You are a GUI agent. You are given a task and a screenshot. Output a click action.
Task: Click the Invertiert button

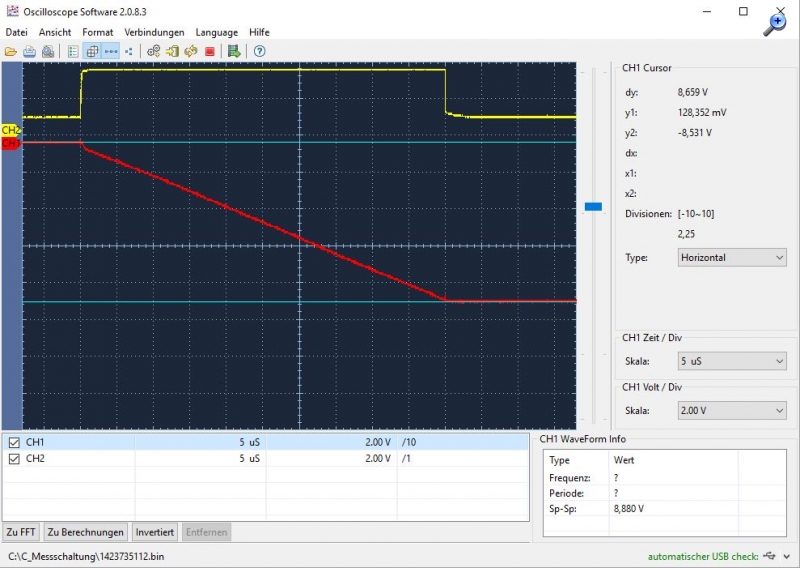pyautogui.click(x=155, y=532)
